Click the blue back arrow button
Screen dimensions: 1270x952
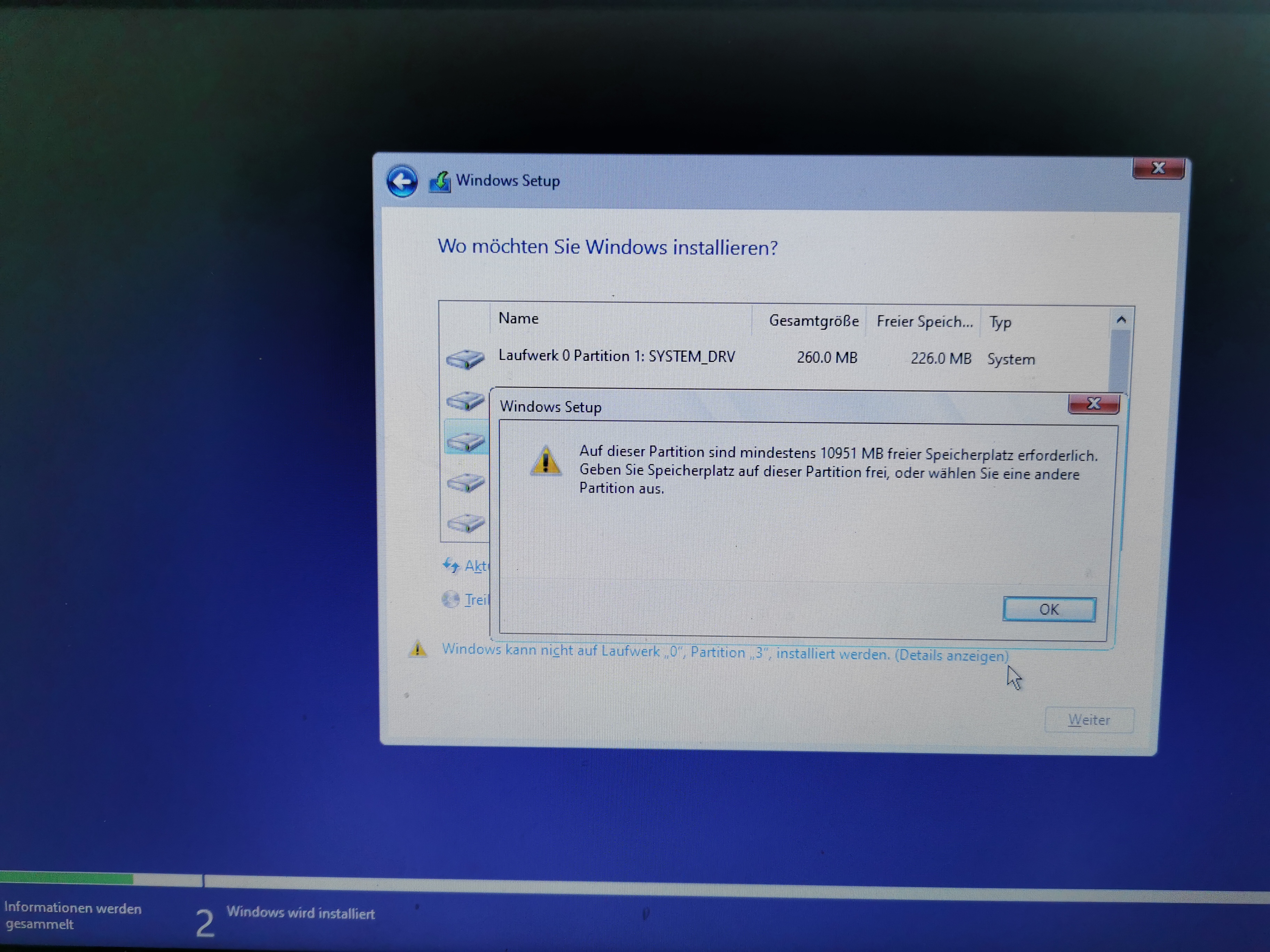click(402, 182)
